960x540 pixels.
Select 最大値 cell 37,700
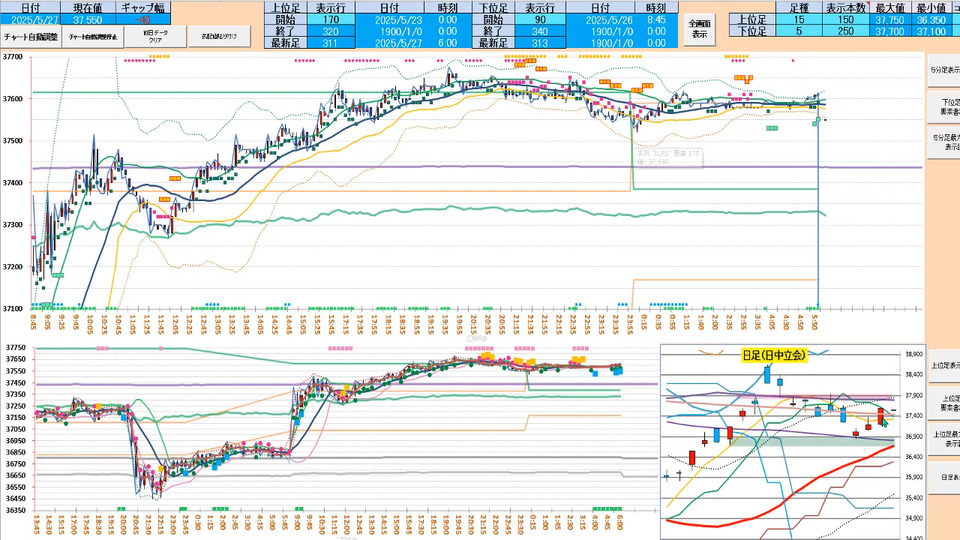tap(890, 31)
